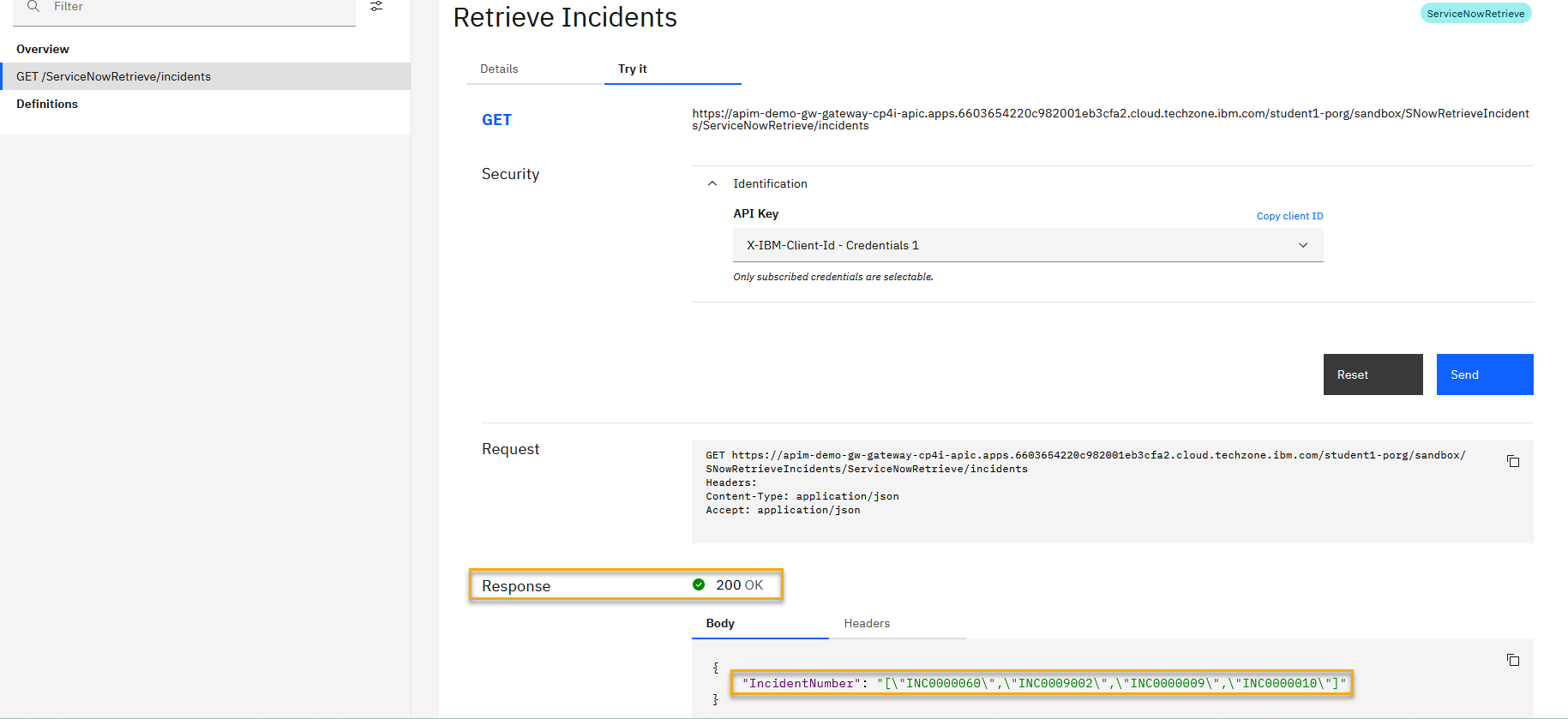Collapse the Identification section chevron
Screen dimensions: 1568x719
[712, 183]
